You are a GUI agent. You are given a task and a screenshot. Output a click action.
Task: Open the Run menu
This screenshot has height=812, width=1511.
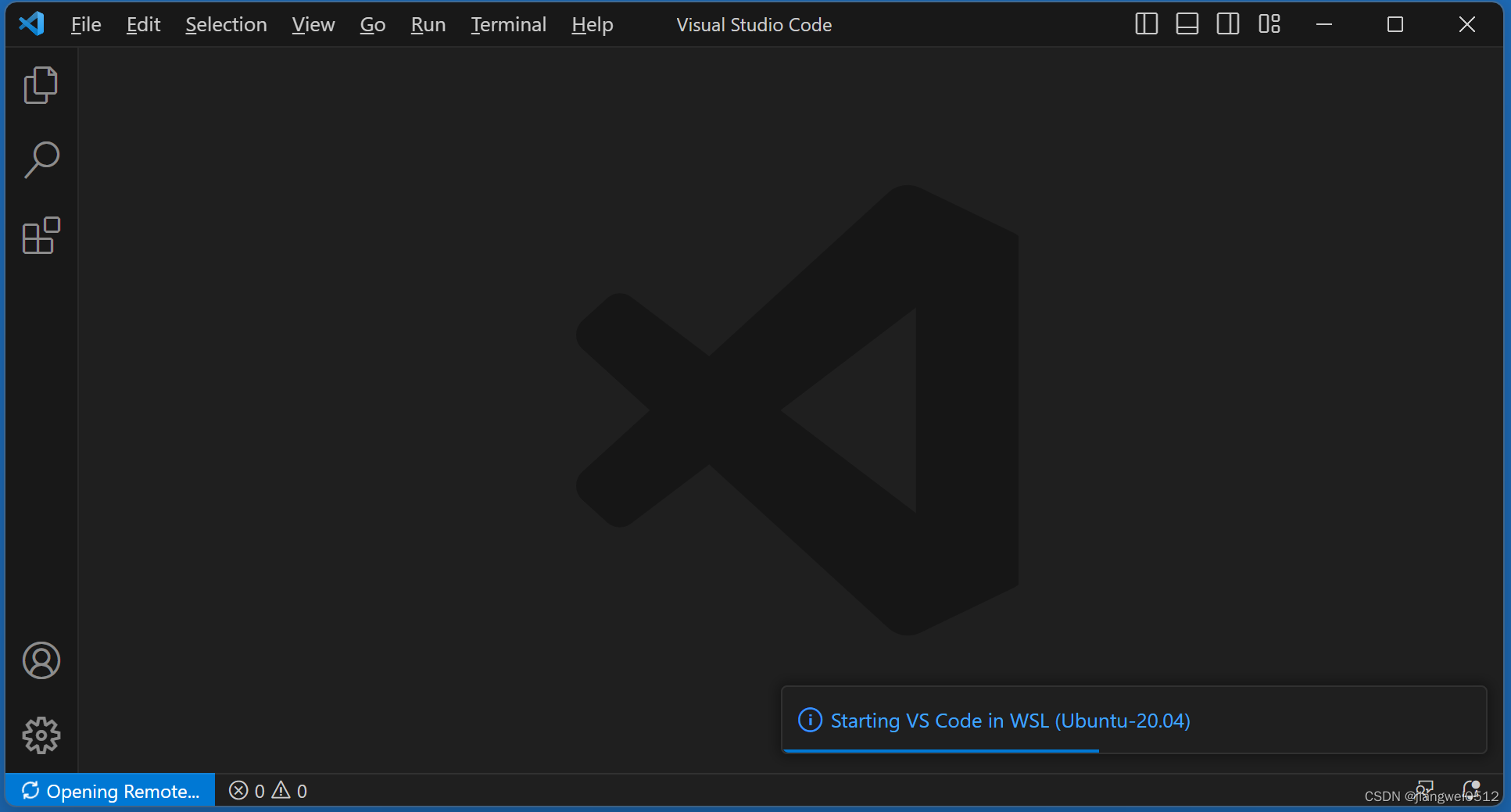428,25
